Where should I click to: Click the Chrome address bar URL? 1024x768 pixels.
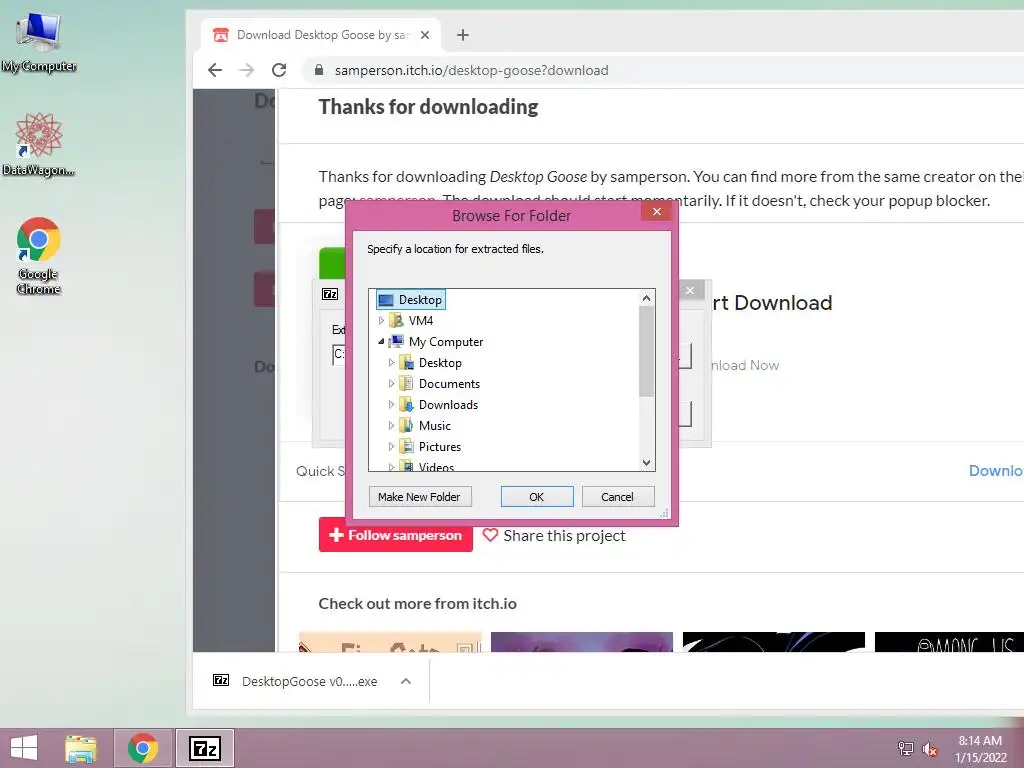pos(471,71)
